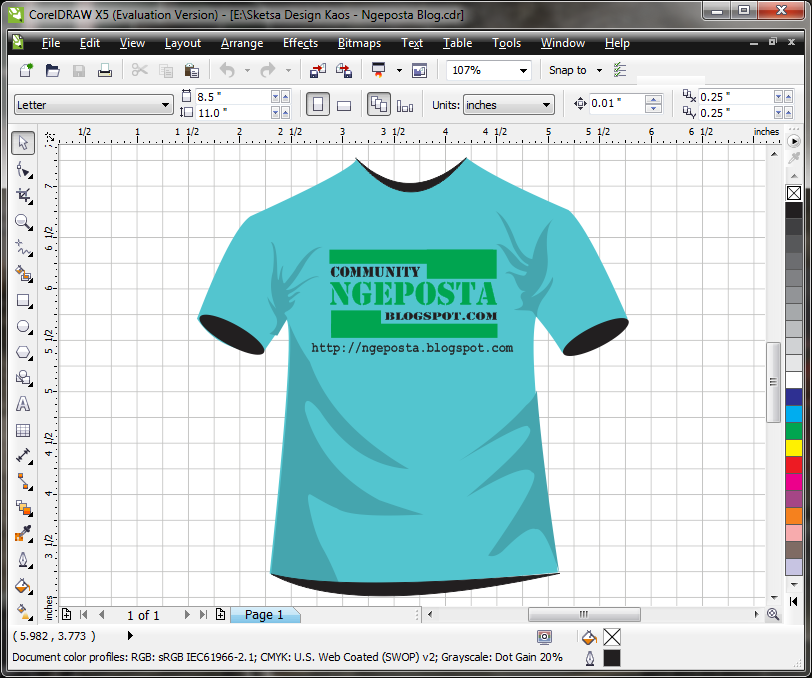Expand the status bar coordinates flyout arrow
The width and height of the screenshot is (812, 678).
(x=130, y=636)
